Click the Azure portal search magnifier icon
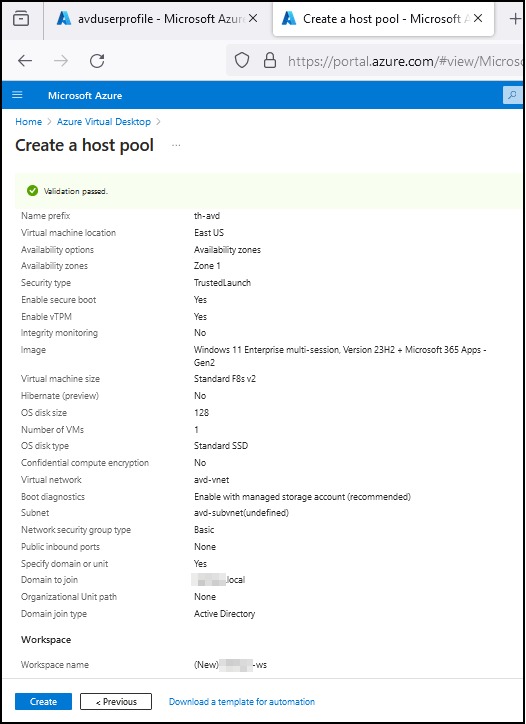This screenshot has width=526, height=724. 511,95
